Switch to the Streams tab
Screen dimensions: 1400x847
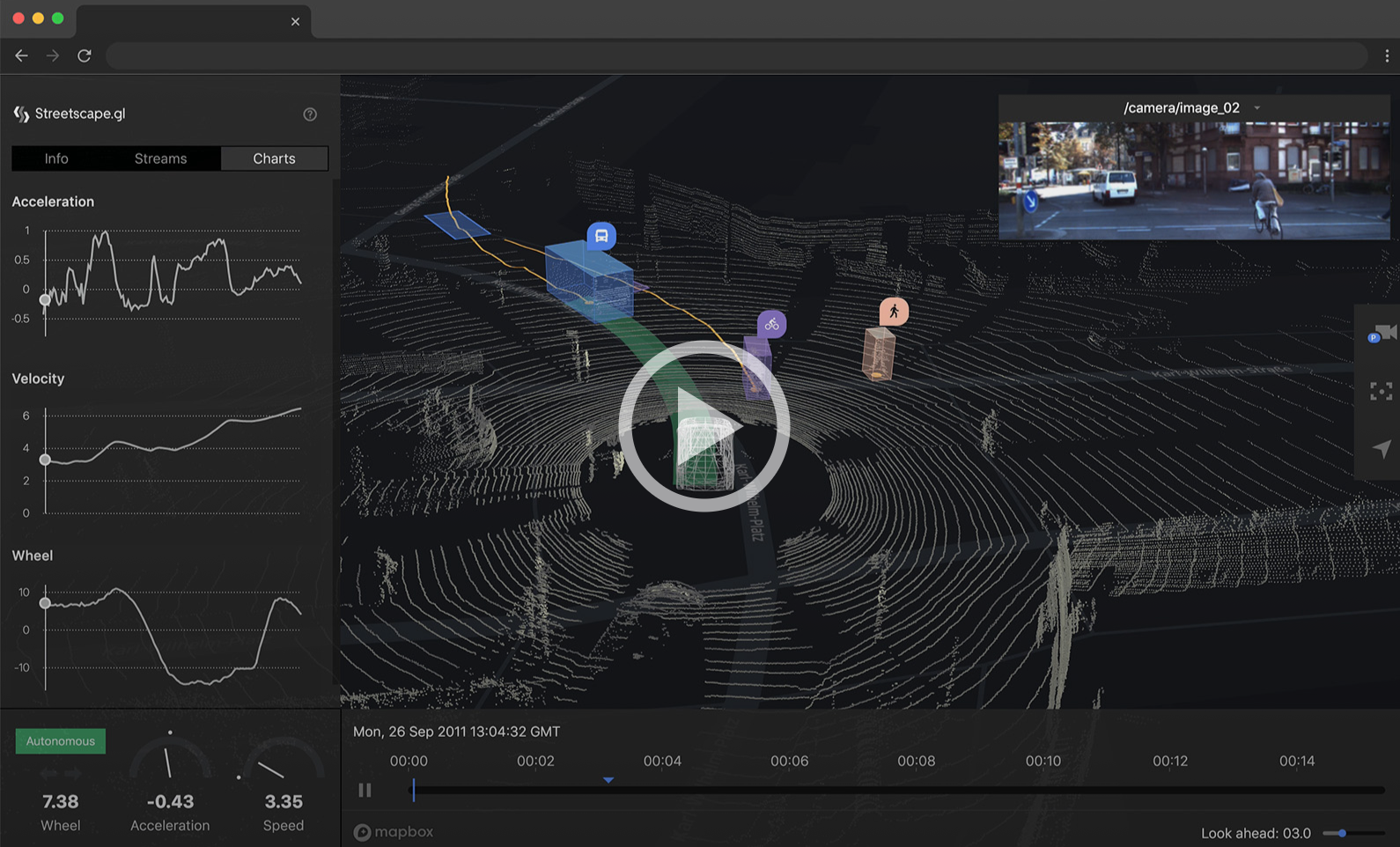160,158
